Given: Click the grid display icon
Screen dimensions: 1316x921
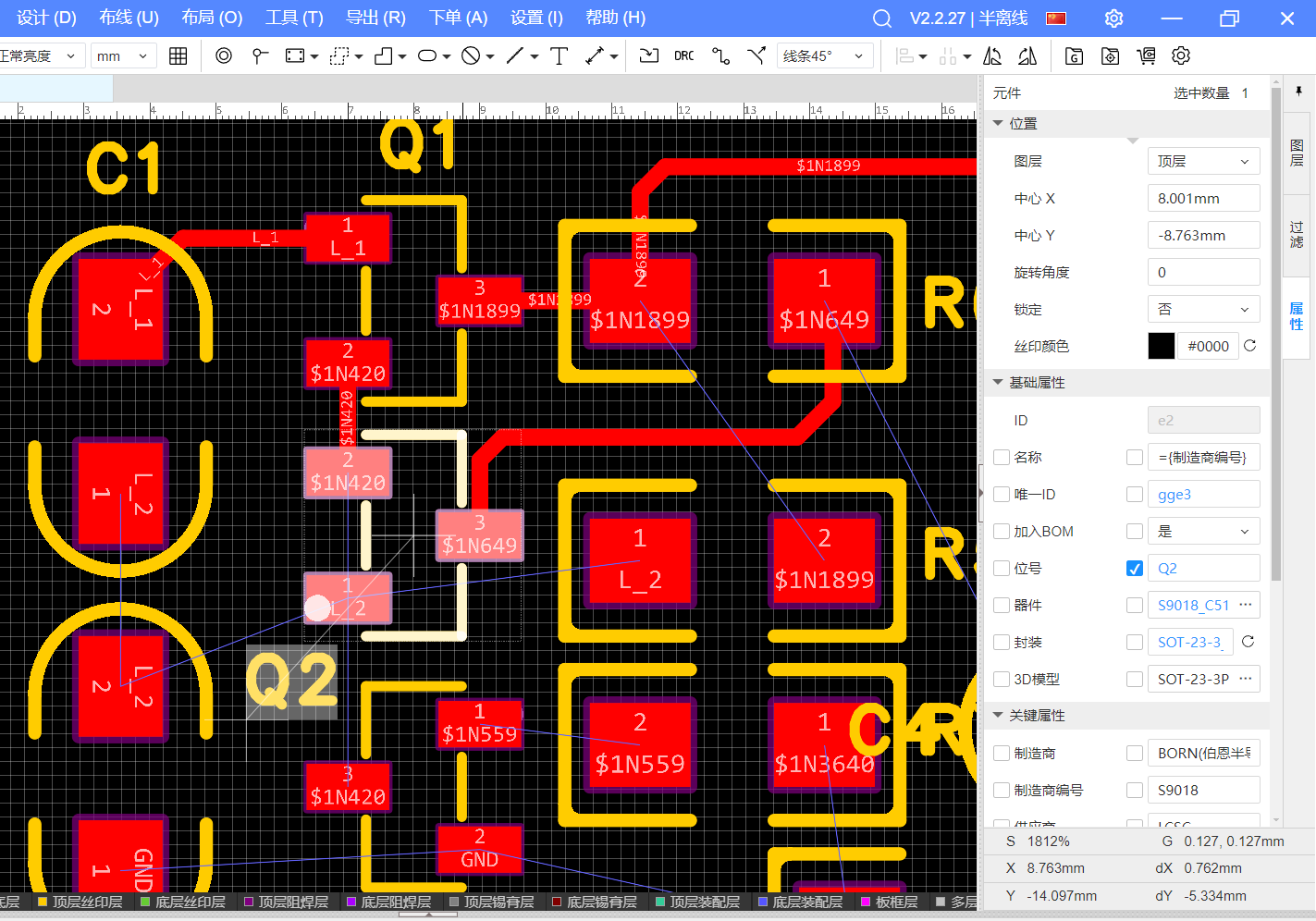Looking at the screenshot, I should click(178, 56).
